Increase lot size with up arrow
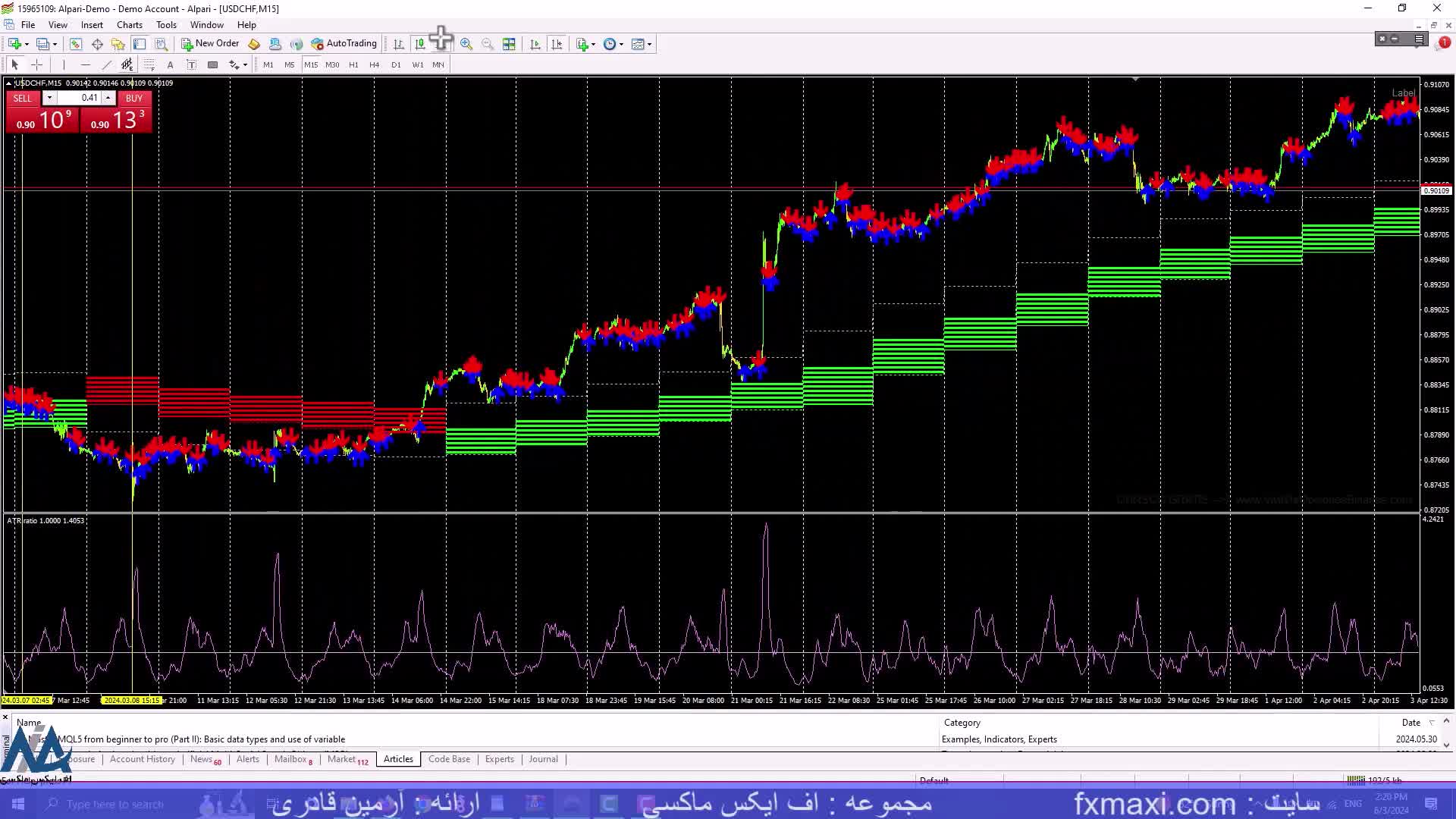Screen dimensions: 1456x819 coord(108,98)
